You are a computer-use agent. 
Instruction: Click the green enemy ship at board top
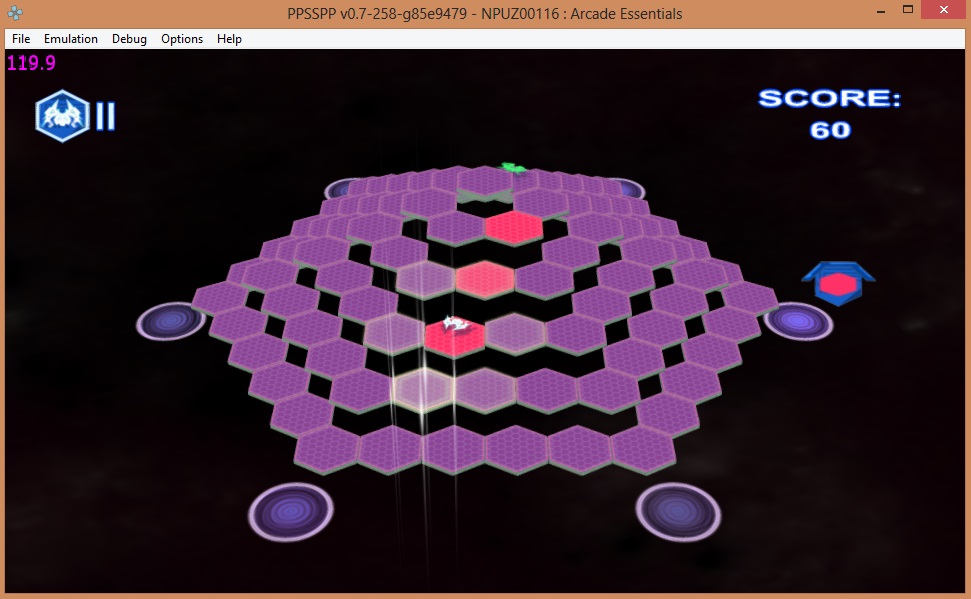point(513,167)
